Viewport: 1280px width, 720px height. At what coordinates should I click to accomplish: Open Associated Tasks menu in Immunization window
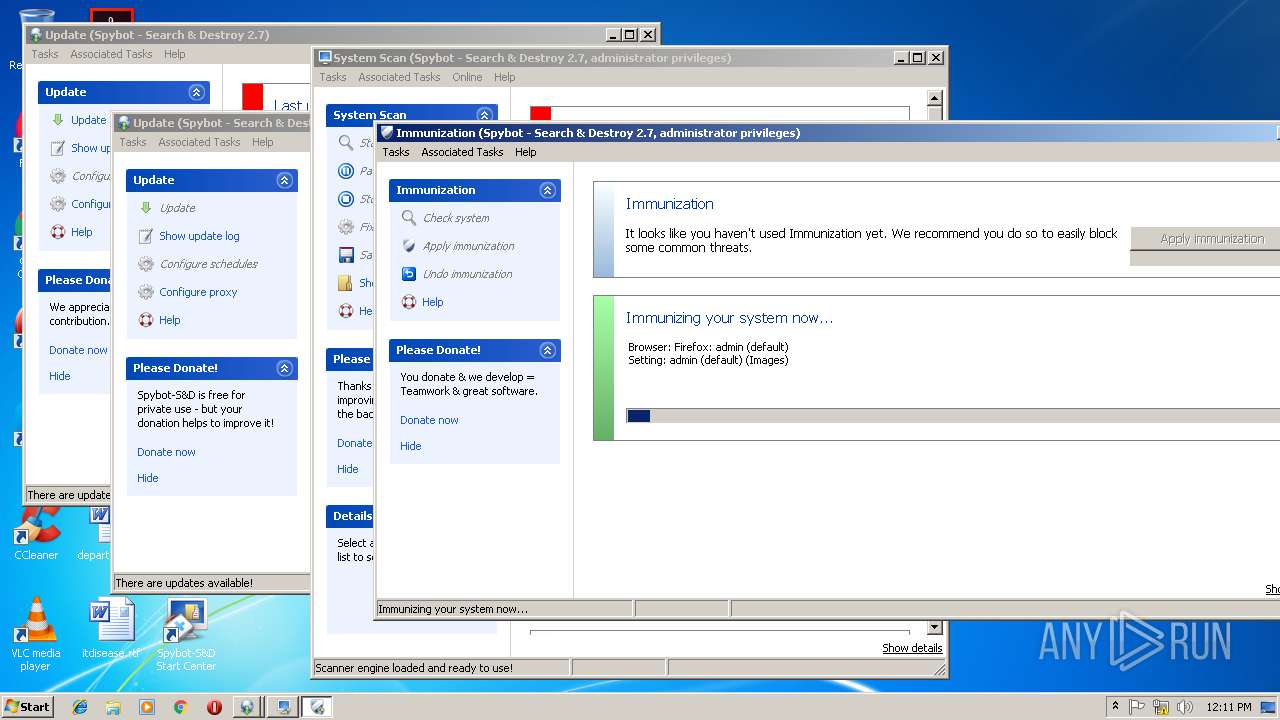click(x=462, y=152)
